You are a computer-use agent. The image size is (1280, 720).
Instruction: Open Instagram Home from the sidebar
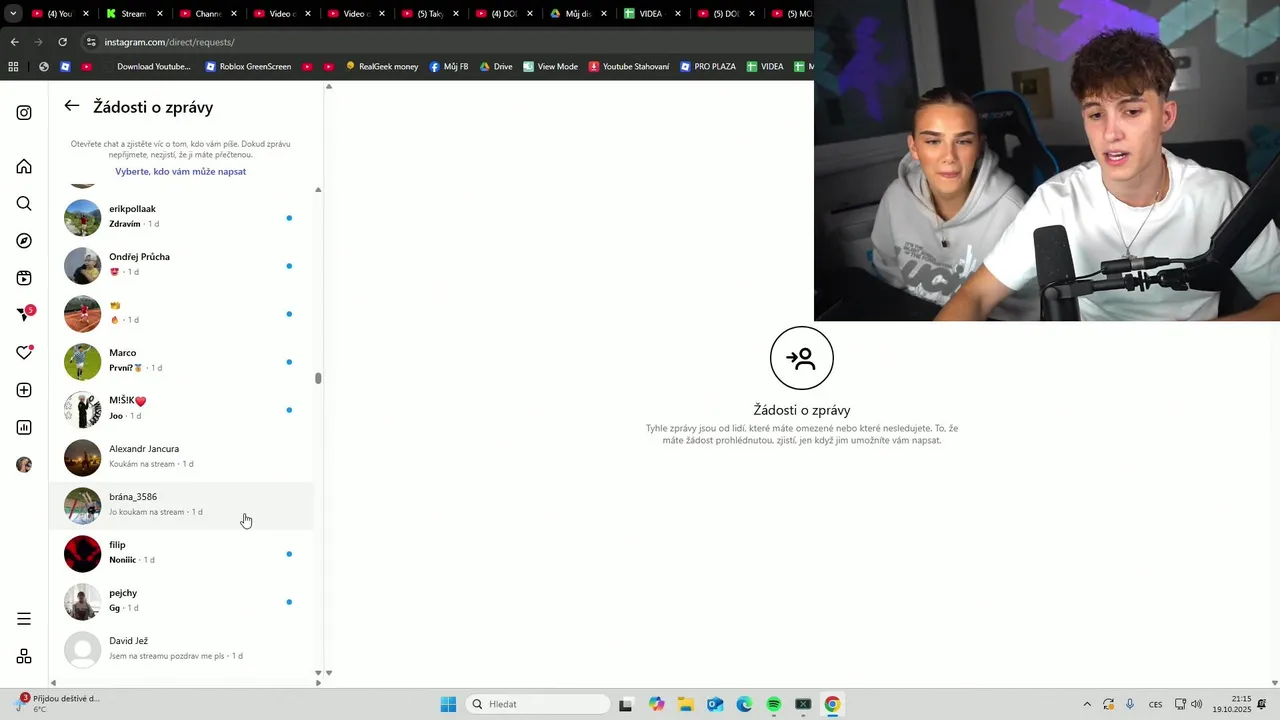coord(24,167)
